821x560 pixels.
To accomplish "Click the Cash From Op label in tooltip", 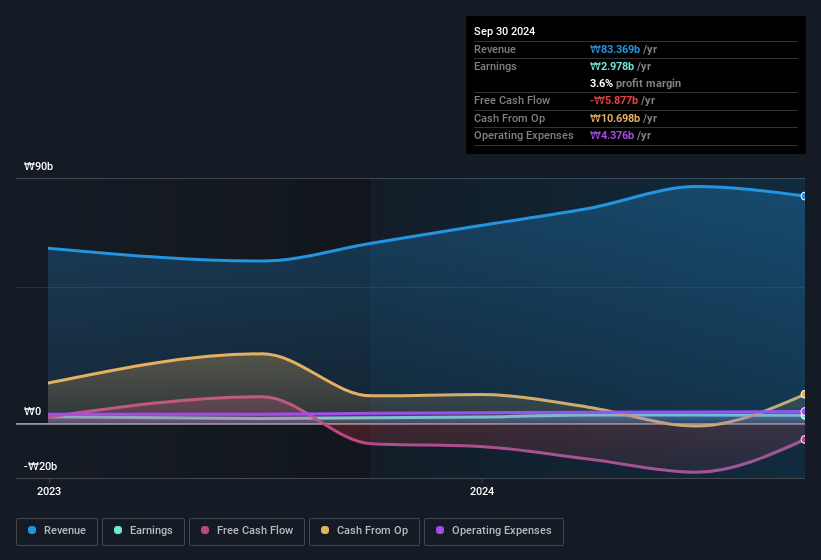I will (509, 118).
